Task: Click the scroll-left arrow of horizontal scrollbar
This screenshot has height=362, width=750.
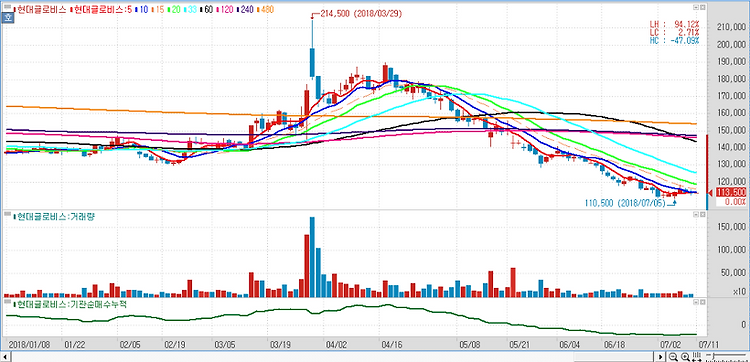Action: coord(6,357)
